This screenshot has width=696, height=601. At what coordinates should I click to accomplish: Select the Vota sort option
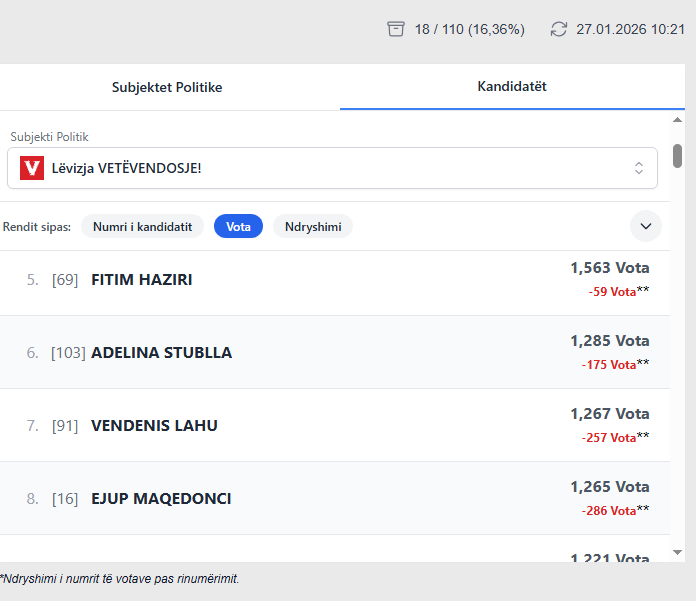coord(238,227)
